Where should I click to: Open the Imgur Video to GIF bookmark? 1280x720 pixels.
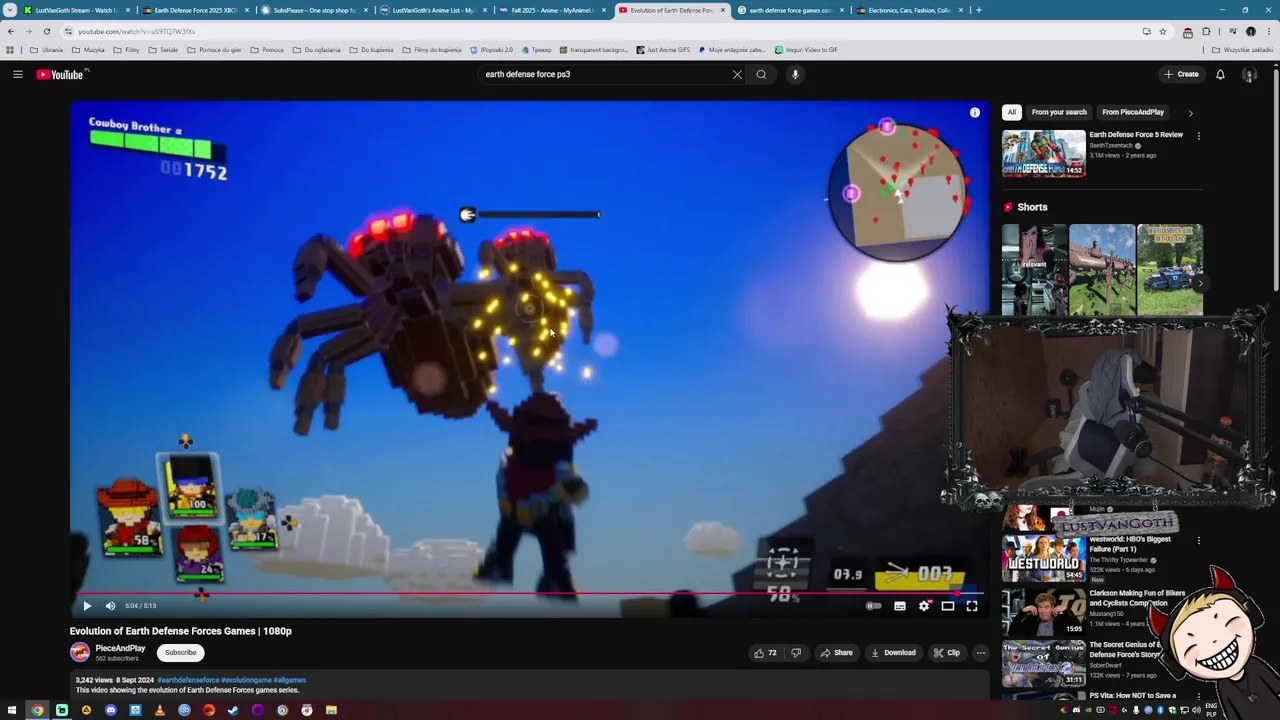806,50
